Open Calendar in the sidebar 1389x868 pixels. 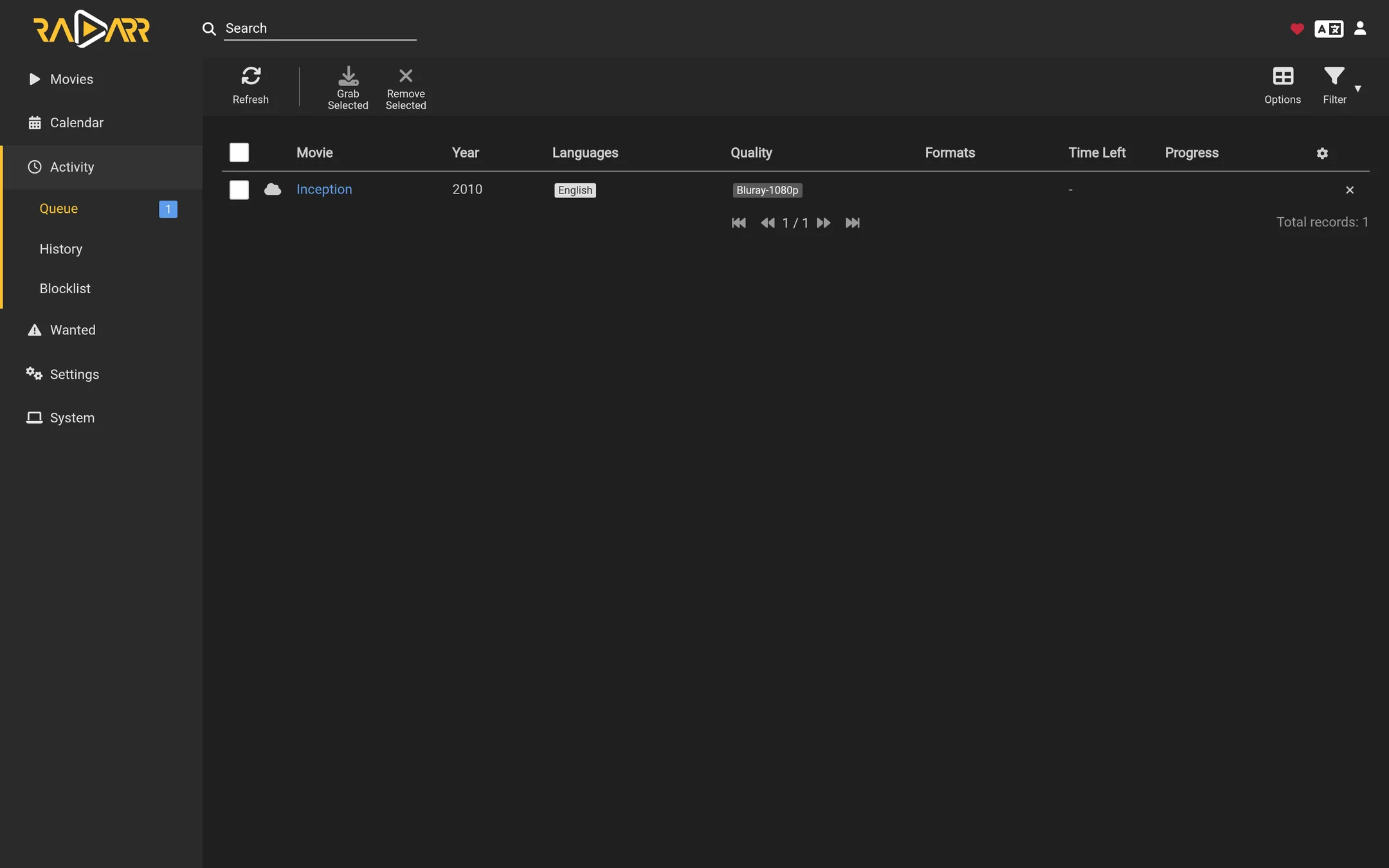pyautogui.click(x=102, y=123)
